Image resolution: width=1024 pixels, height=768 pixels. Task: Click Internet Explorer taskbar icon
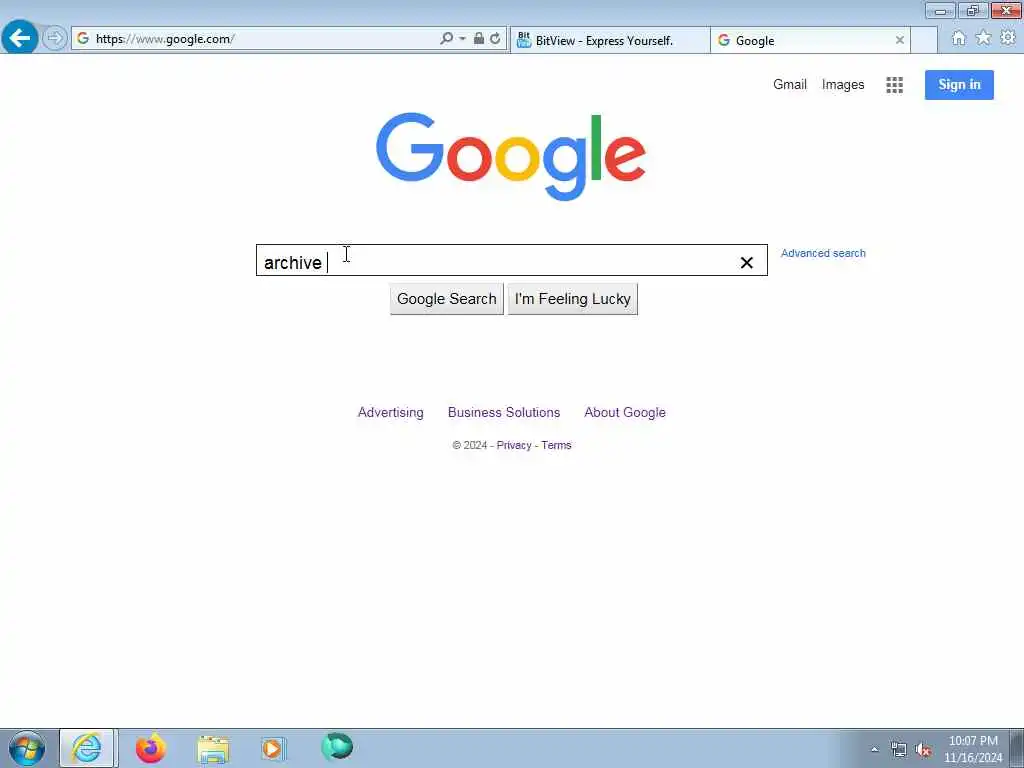pyautogui.click(x=87, y=748)
